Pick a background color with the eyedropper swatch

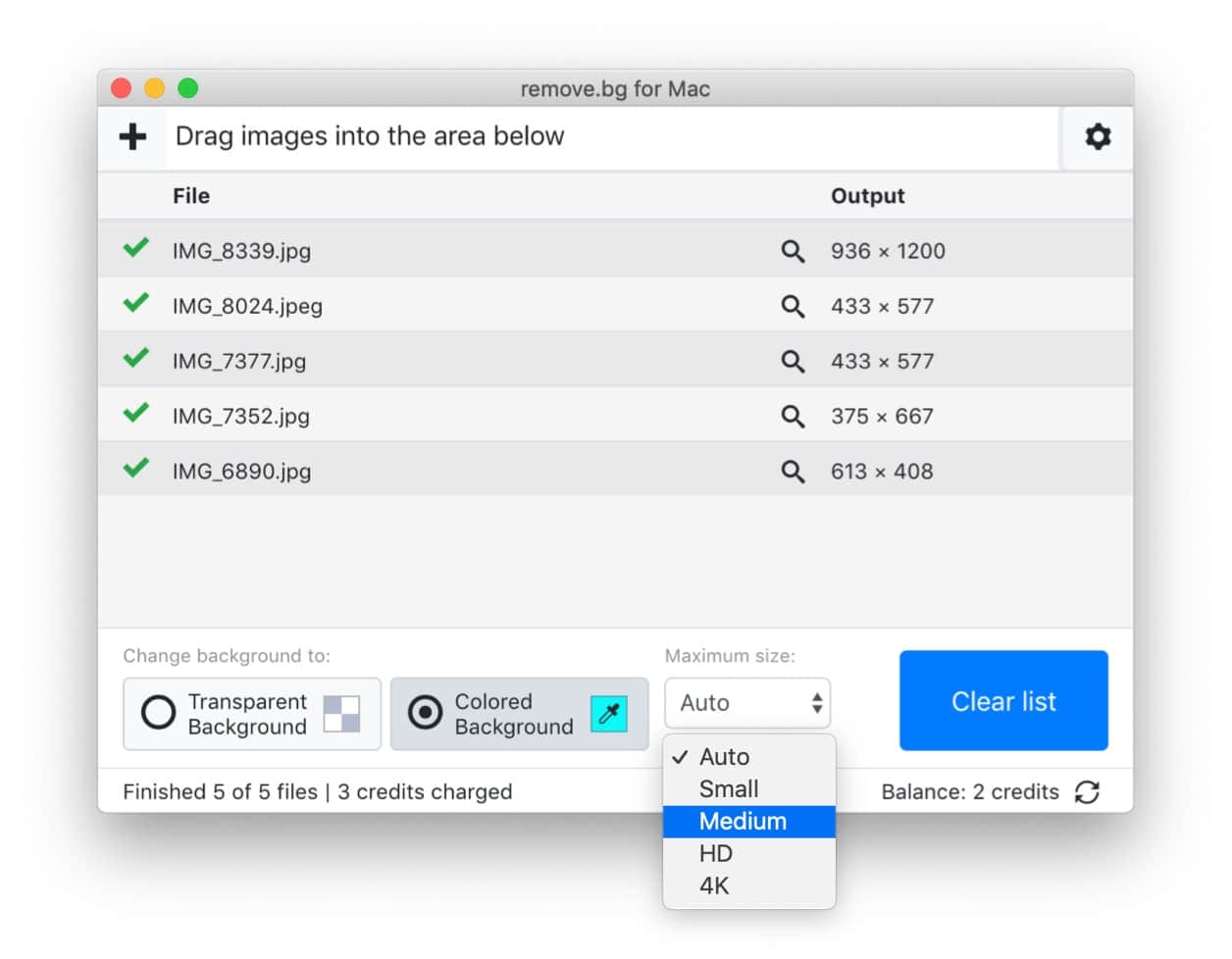(x=609, y=714)
